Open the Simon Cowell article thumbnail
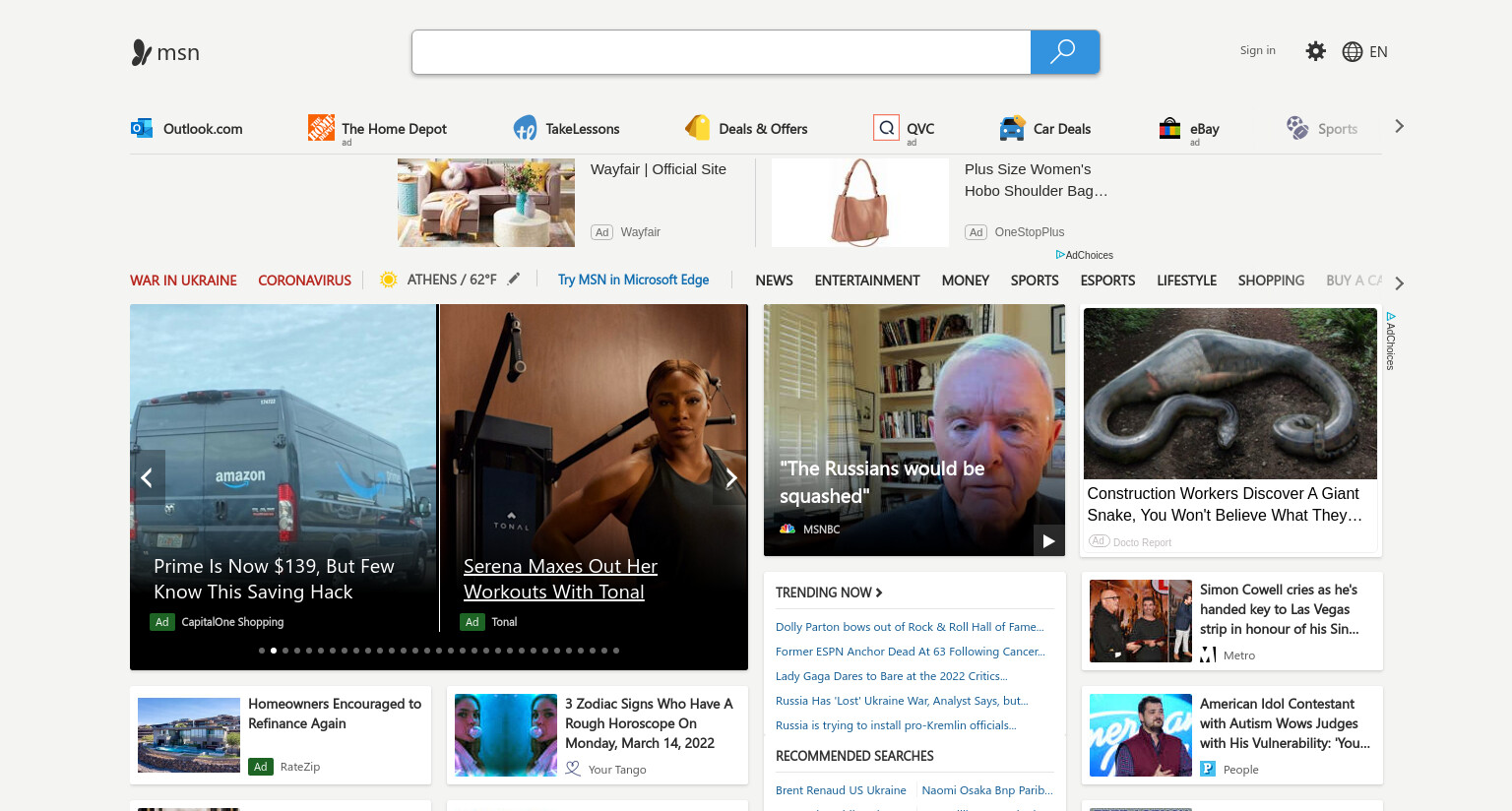Viewport: 1512px width, 811px height. point(1141,621)
